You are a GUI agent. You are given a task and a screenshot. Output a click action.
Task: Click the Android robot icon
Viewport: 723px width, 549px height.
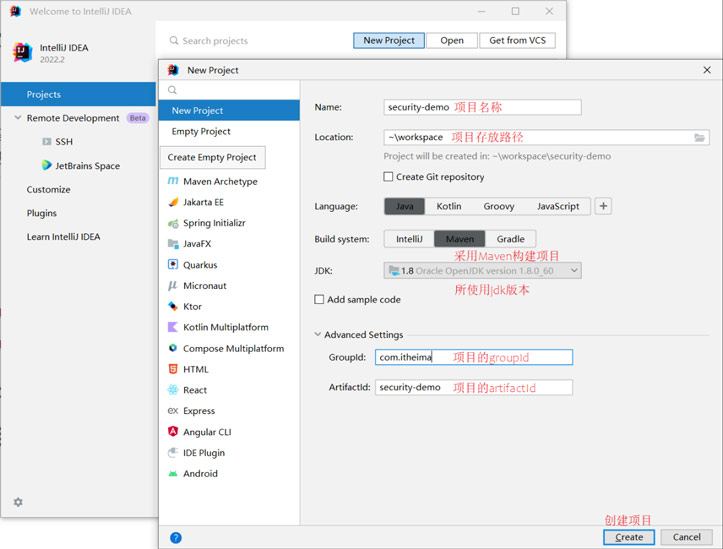tap(173, 473)
